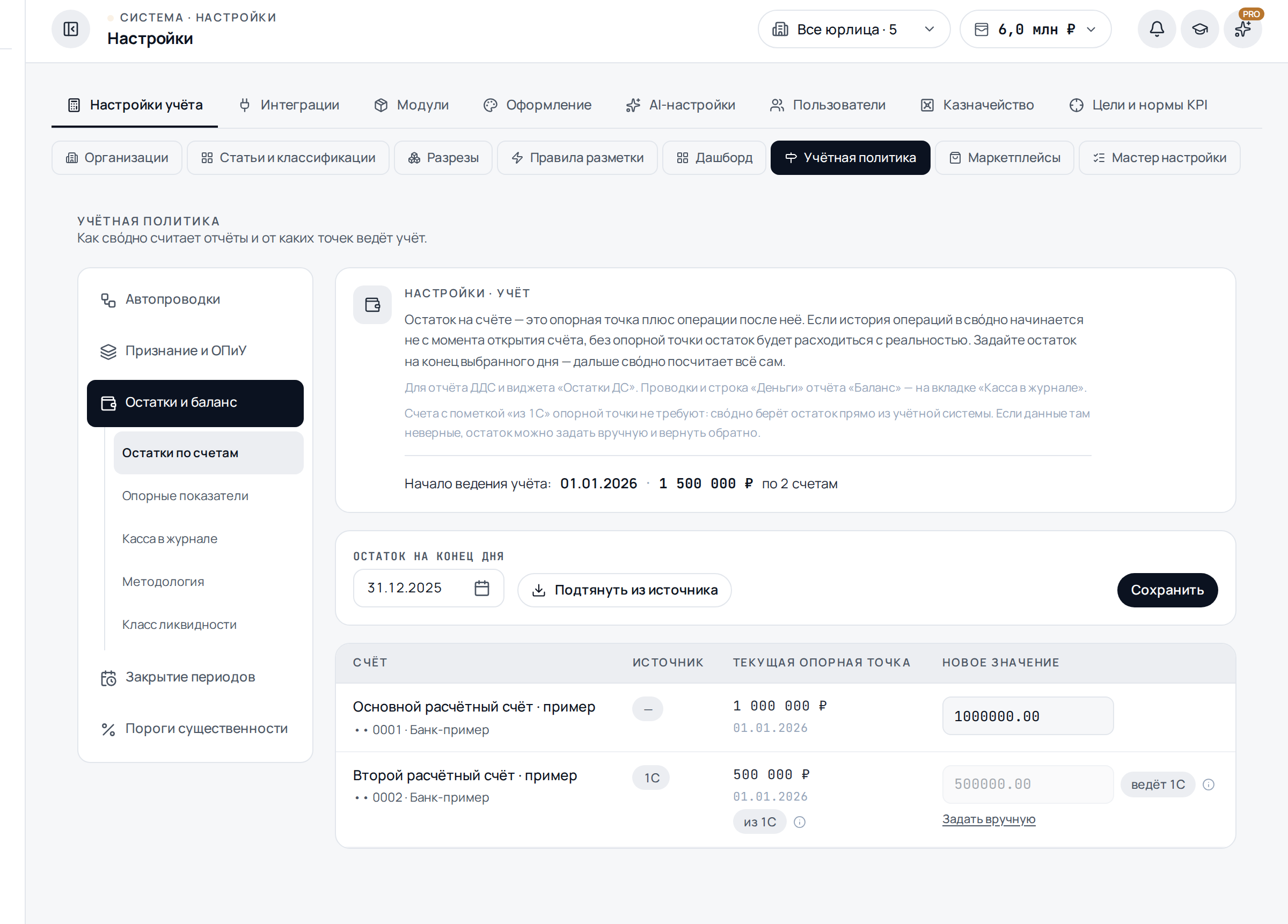Open «Статьи и классификации» sub-tab
1288x924 pixels.
point(289,158)
